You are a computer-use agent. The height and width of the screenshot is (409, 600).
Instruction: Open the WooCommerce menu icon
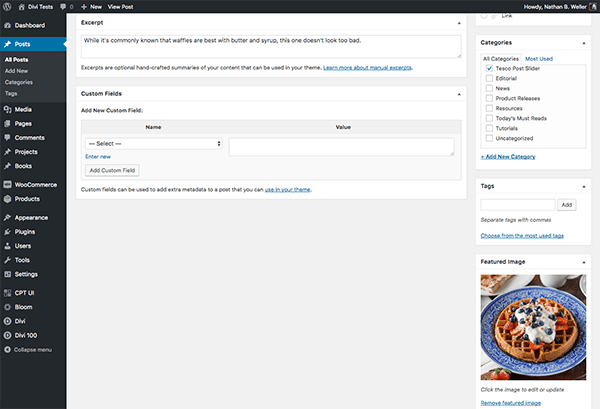click(8, 184)
